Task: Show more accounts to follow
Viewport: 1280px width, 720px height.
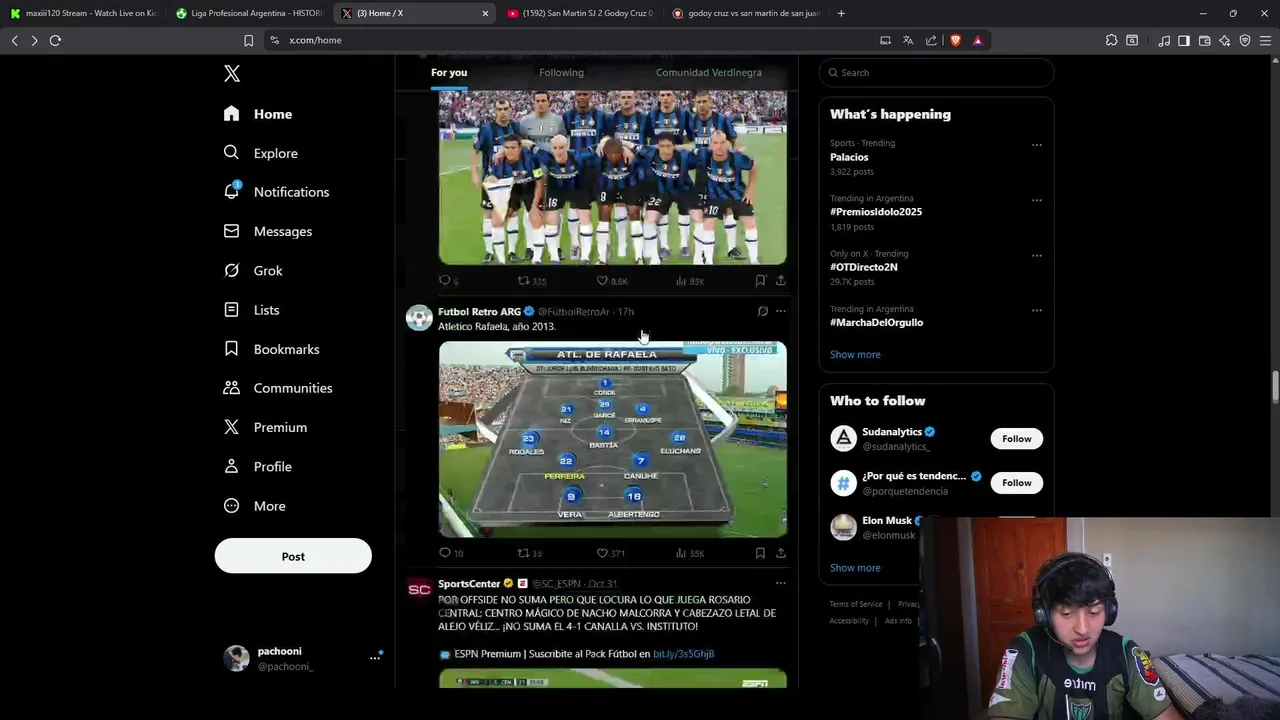Action: (x=855, y=568)
